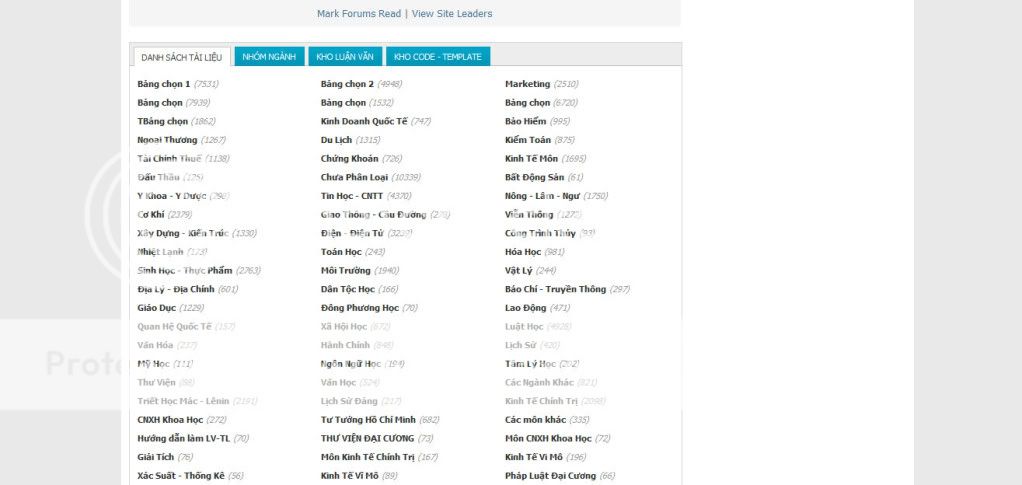1022x485 pixels.
Task: Select the NHÓM NGÀNH tab
Action: [269, 57]
